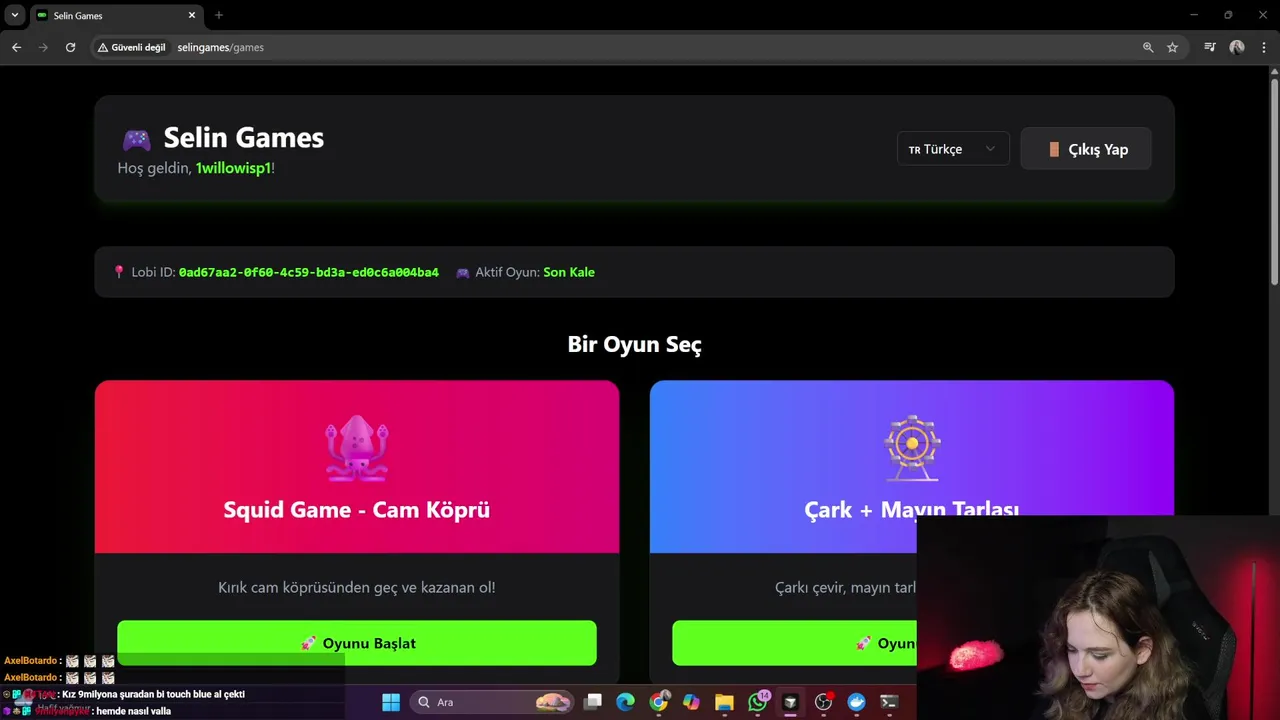Open OBS Studio from the taskbar
1280x720 pixels.
pyautogui.click(x=823, y=702)
